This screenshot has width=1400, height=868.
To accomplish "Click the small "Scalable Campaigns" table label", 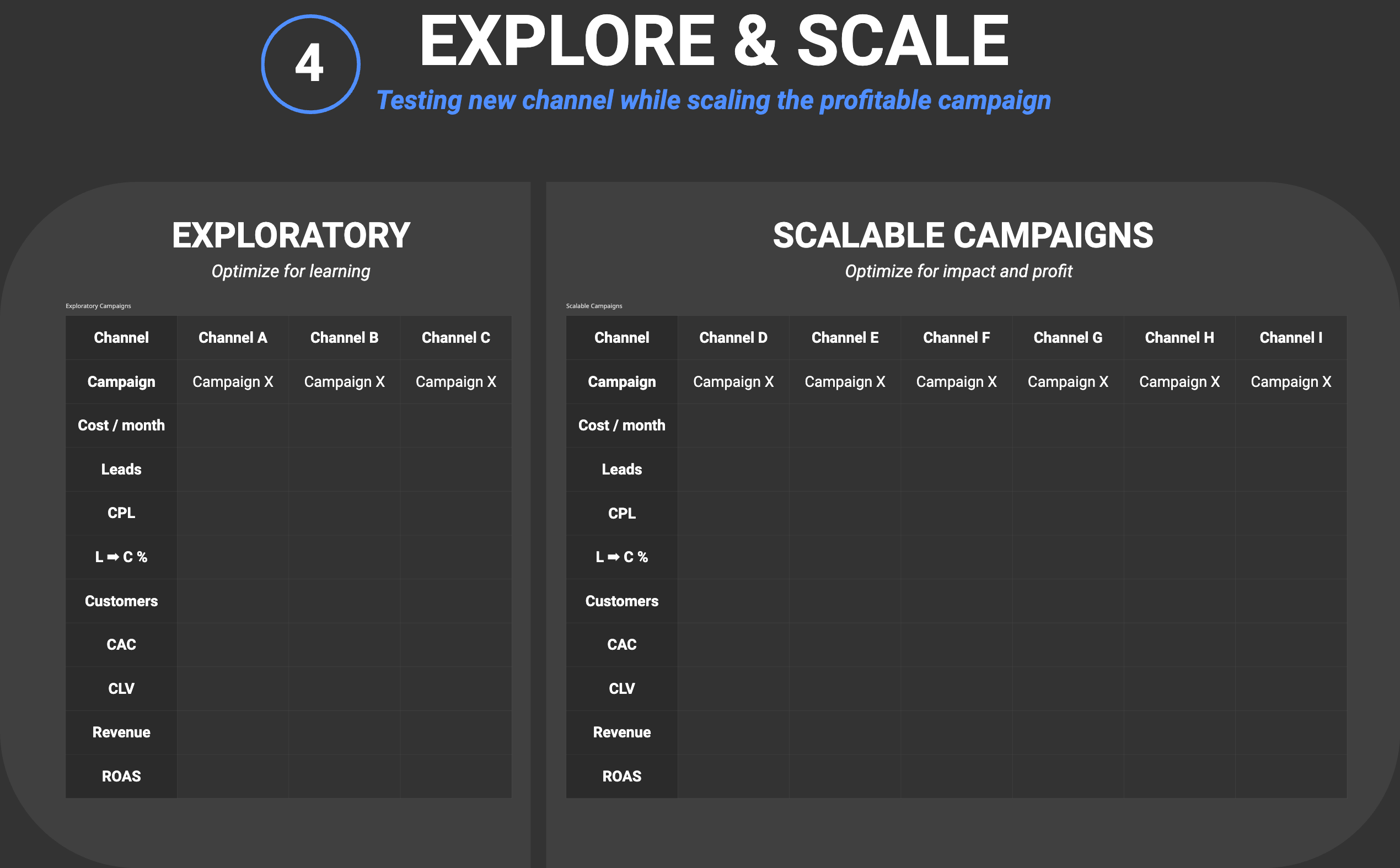I will 594,306.
